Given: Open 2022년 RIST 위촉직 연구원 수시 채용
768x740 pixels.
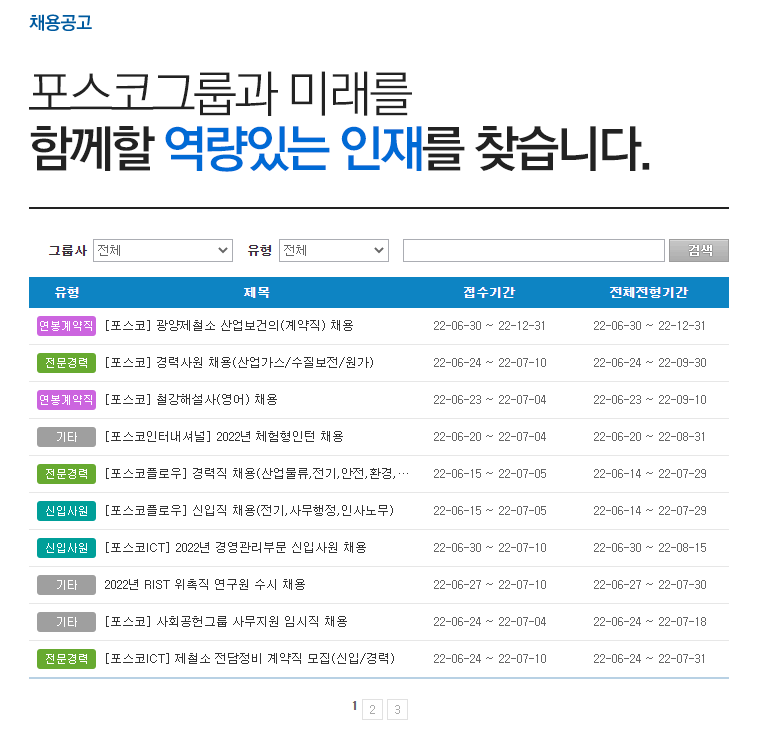Looking at the screenshot, I should 205,584.
